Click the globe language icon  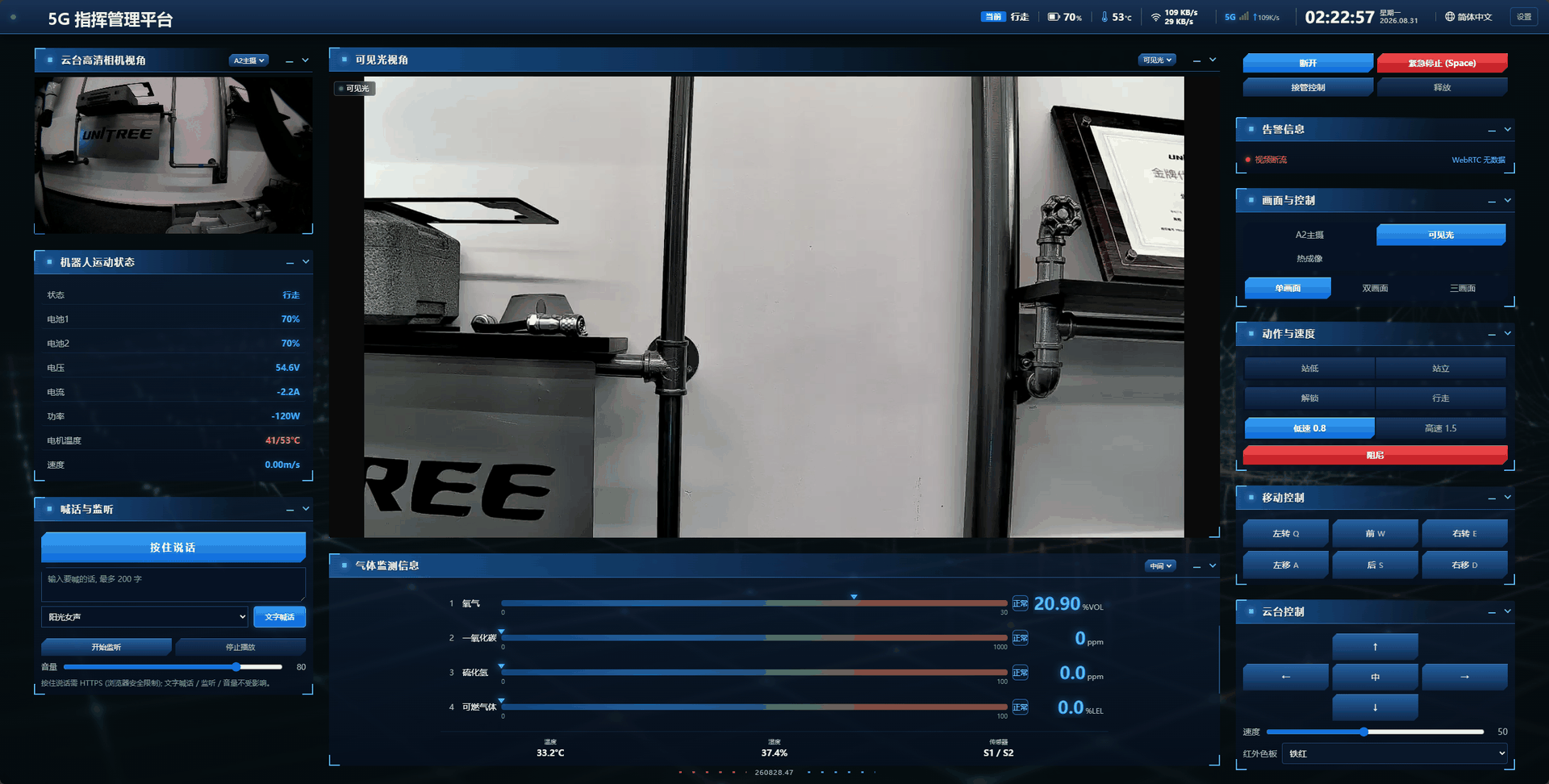1450,16
